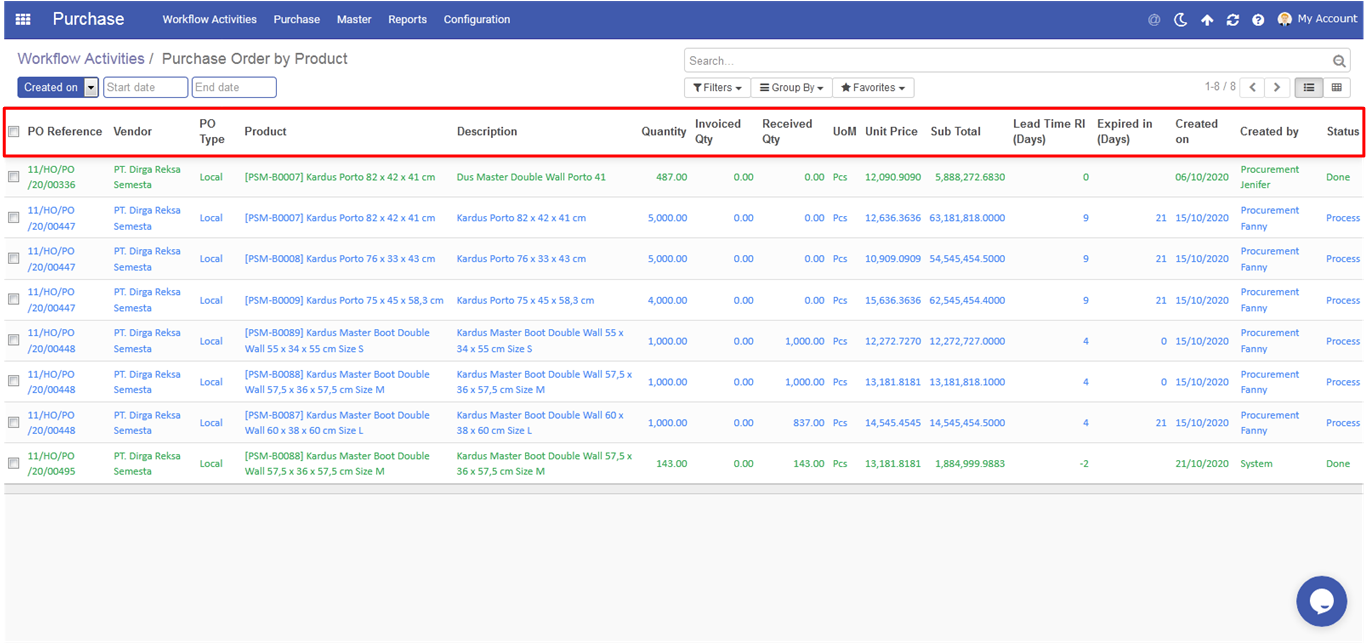Click the up arrow icon in top bar
1368x644 pixels.
tap(1207, 20)
